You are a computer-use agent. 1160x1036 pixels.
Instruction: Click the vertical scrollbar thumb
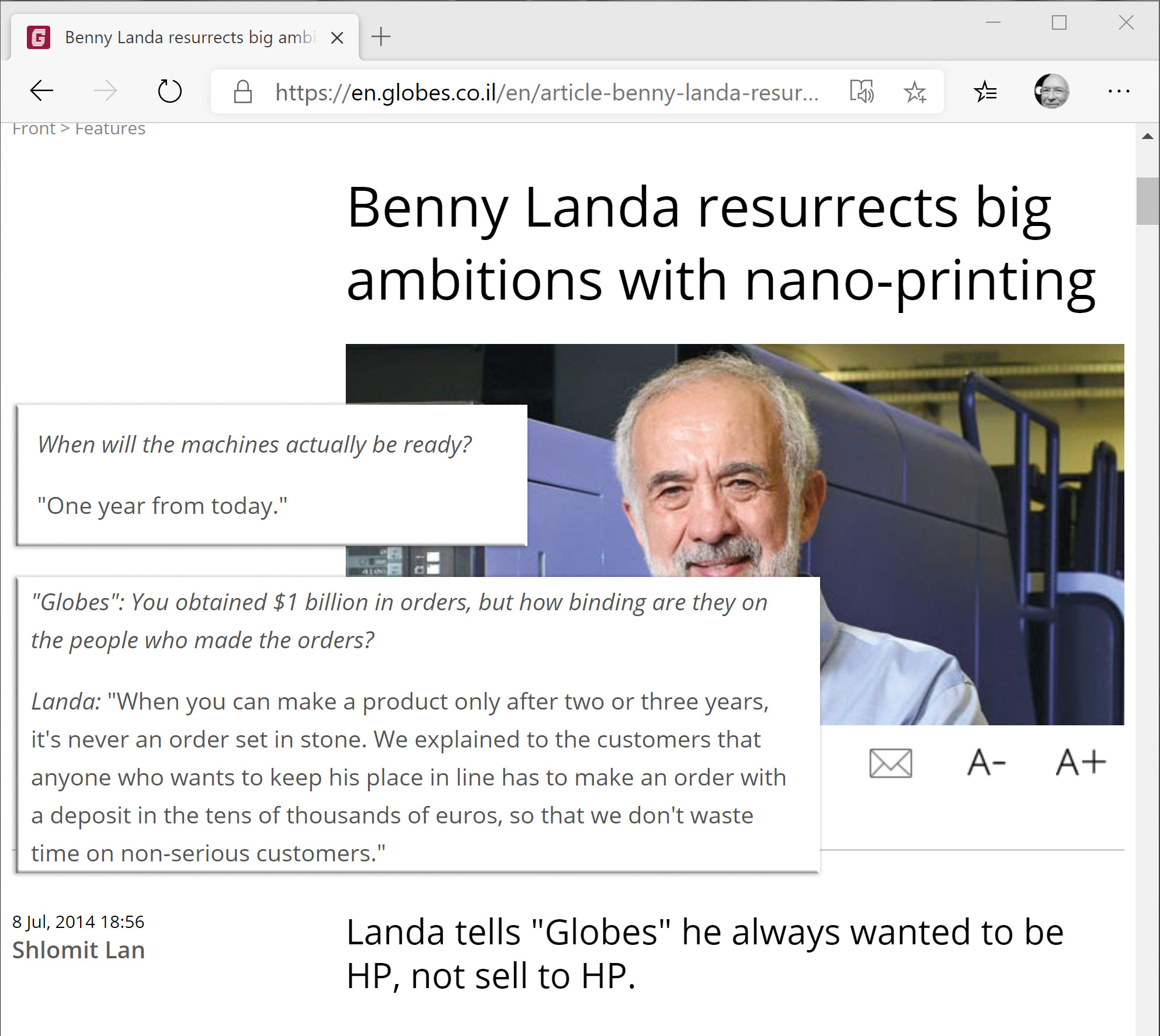point(1148,201)
